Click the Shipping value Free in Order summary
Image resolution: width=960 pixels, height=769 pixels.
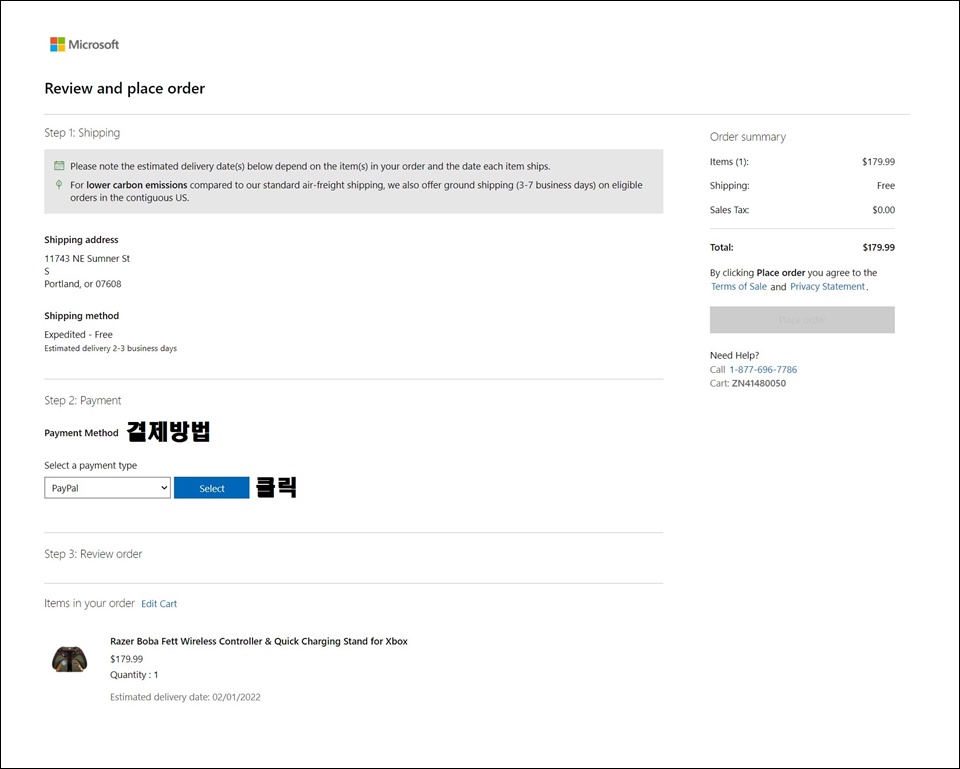coord(885,186)
